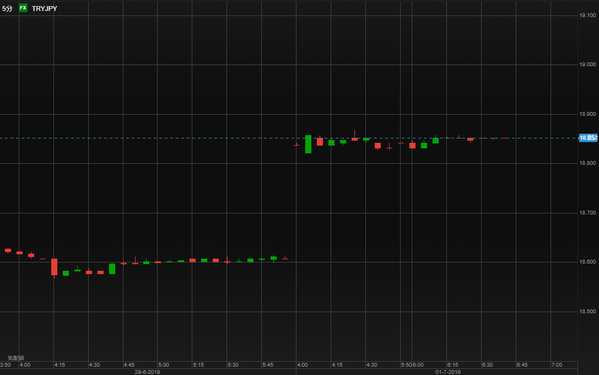Click the highlighted 18.852 current price tag

tap(588, 138)
